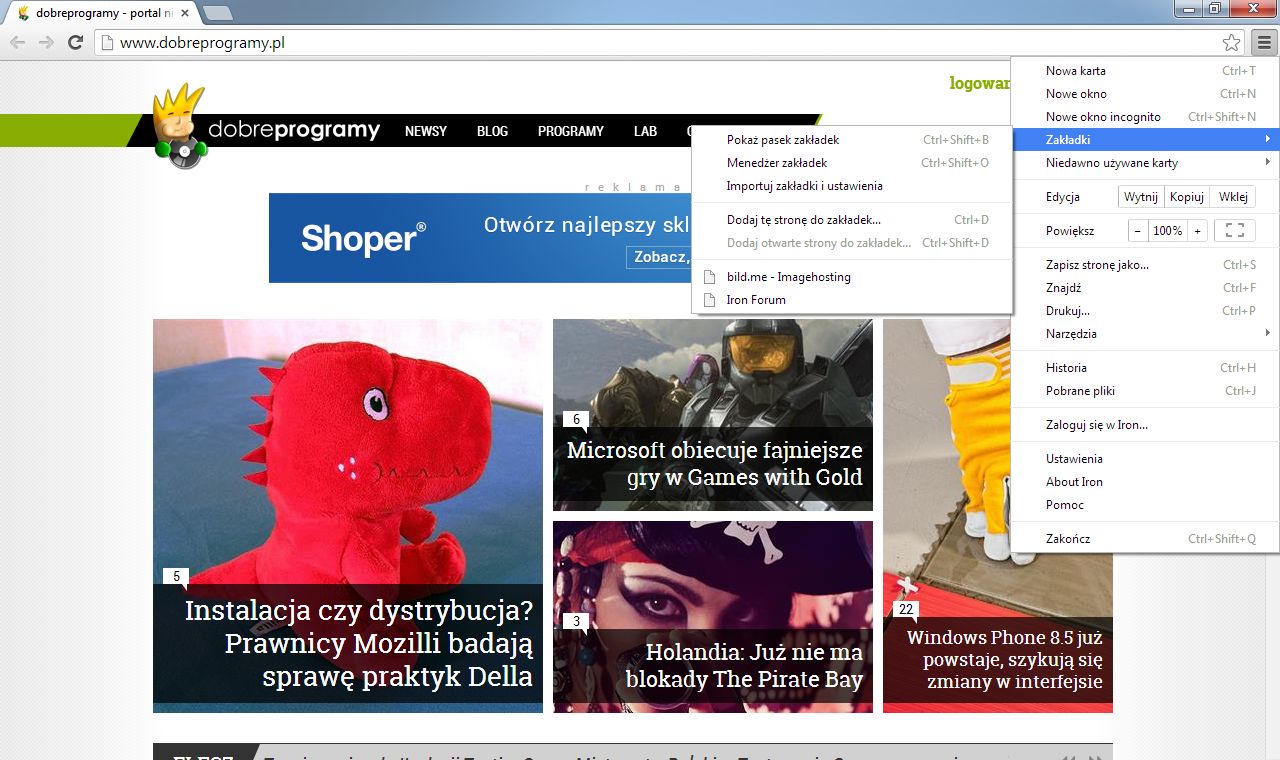Viewport: 1280px width, 760px height.
Task: Select Zapisz stronę jako
Action: point(1145,265)
